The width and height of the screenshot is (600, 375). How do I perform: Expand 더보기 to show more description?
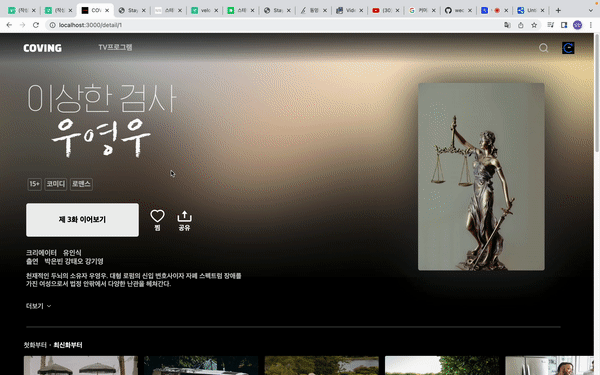coord(38,306)
